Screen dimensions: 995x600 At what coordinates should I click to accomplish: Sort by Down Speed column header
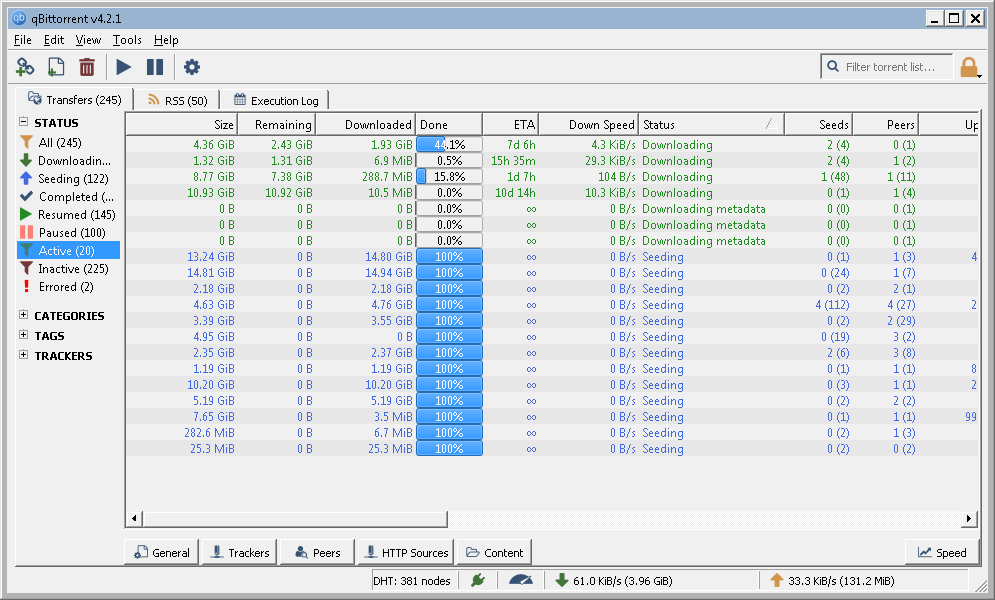click(588, 124)
